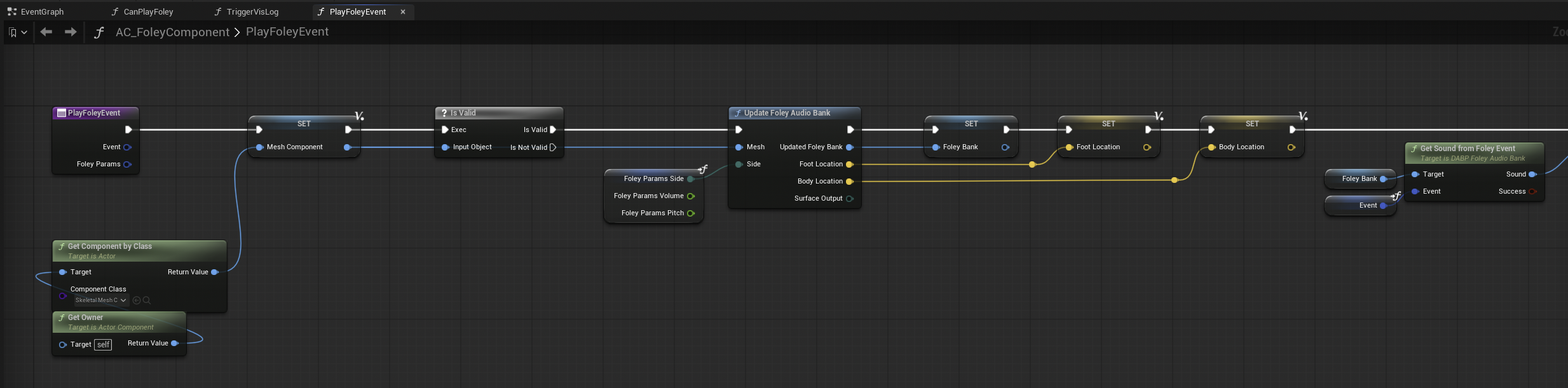Click the Input Object pin on Is Valid

pyautogui.click(x=445, y=147)
